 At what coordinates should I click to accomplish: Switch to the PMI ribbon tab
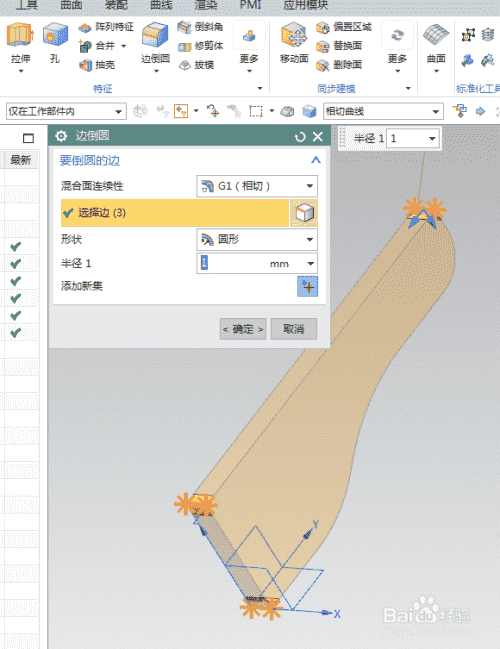coord(250,5)
